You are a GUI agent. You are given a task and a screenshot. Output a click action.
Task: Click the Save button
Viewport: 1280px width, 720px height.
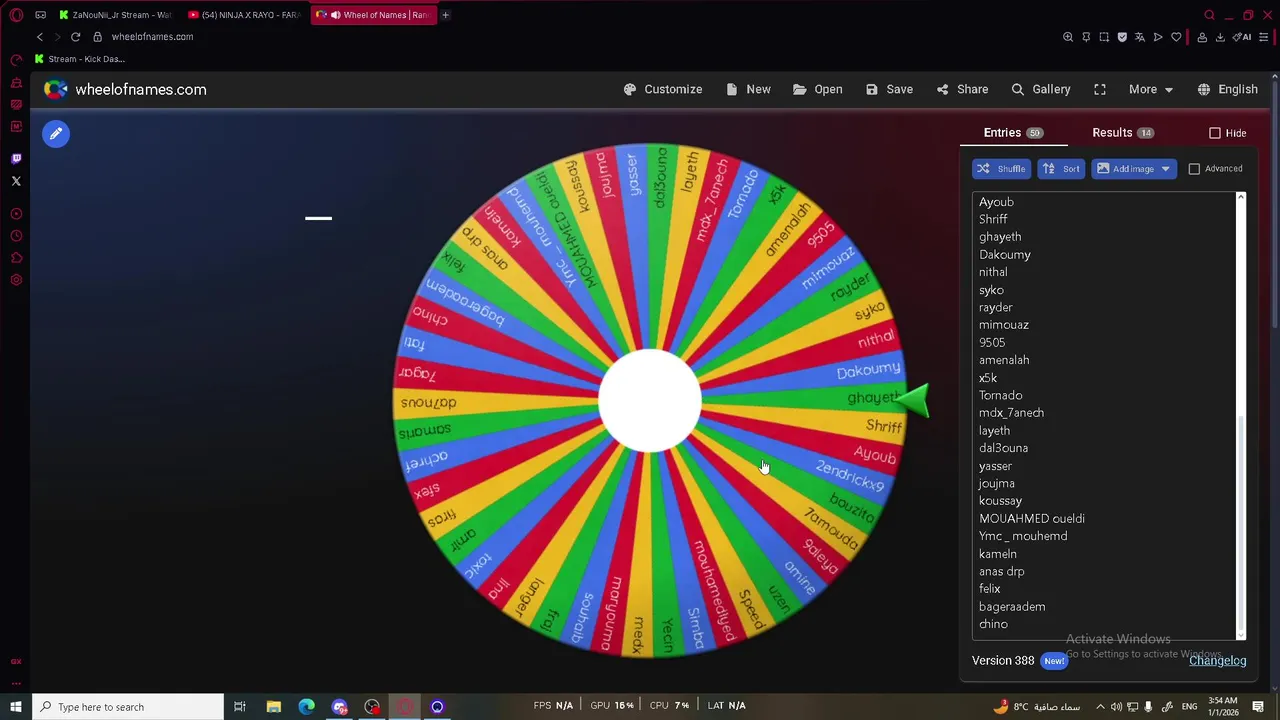[x=889, y=89]
